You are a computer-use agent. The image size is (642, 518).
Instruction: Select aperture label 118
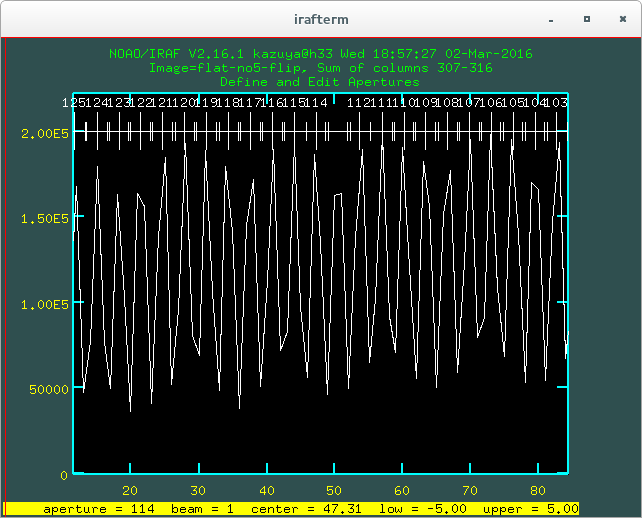pyautogui.click(x=228, y=102)
